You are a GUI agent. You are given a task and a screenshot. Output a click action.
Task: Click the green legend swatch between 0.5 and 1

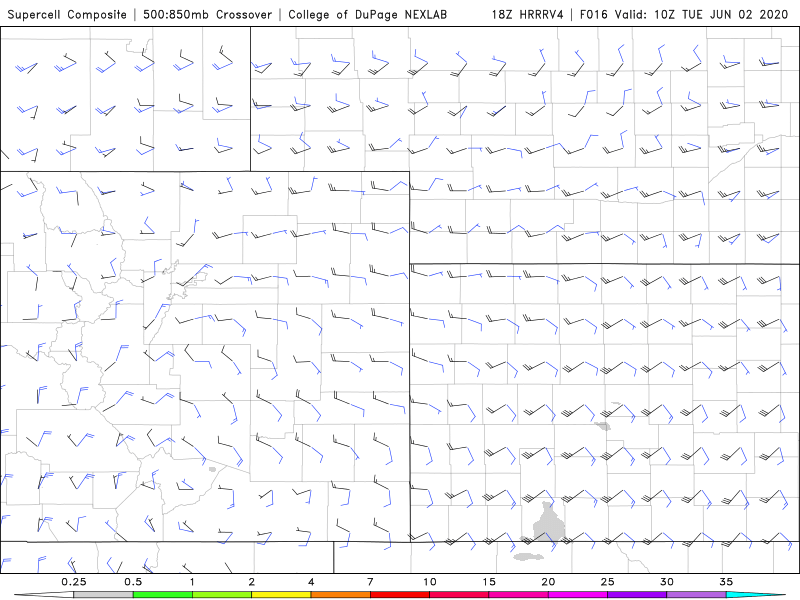[163, 595]
